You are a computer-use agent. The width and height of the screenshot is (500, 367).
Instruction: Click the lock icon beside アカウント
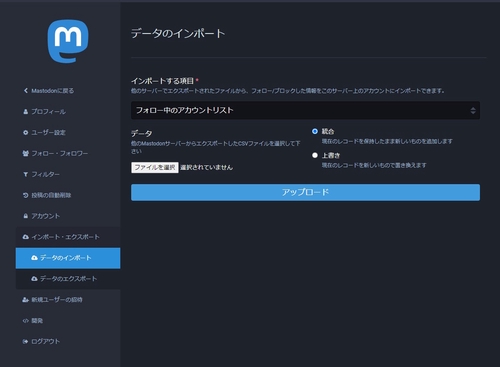26,216
